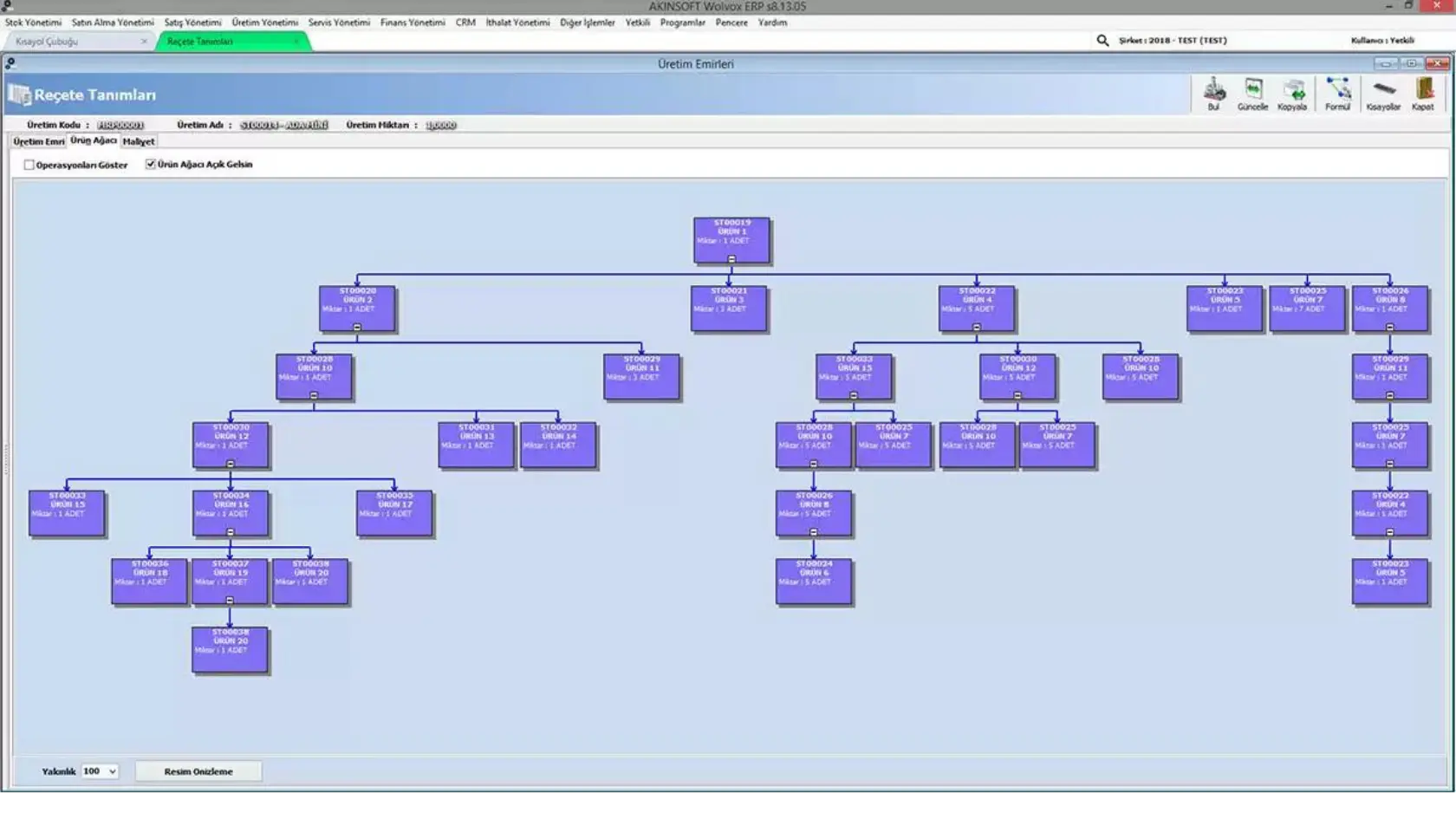The height and width of the screenshot is (819, 1456).
Task: Select the ST00036 ÜRÜN 18 node
Action: 149,582
